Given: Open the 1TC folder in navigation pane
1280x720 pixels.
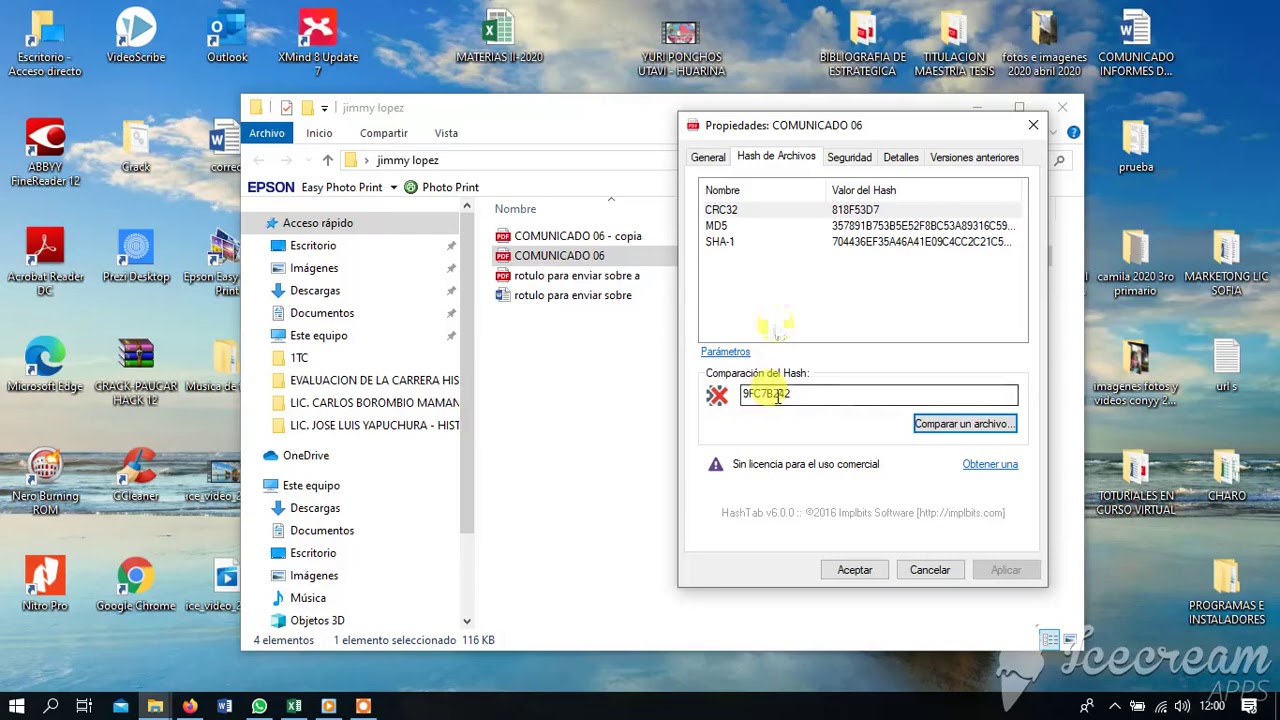Looking at the screenshot, I should (x=299, y=358).
